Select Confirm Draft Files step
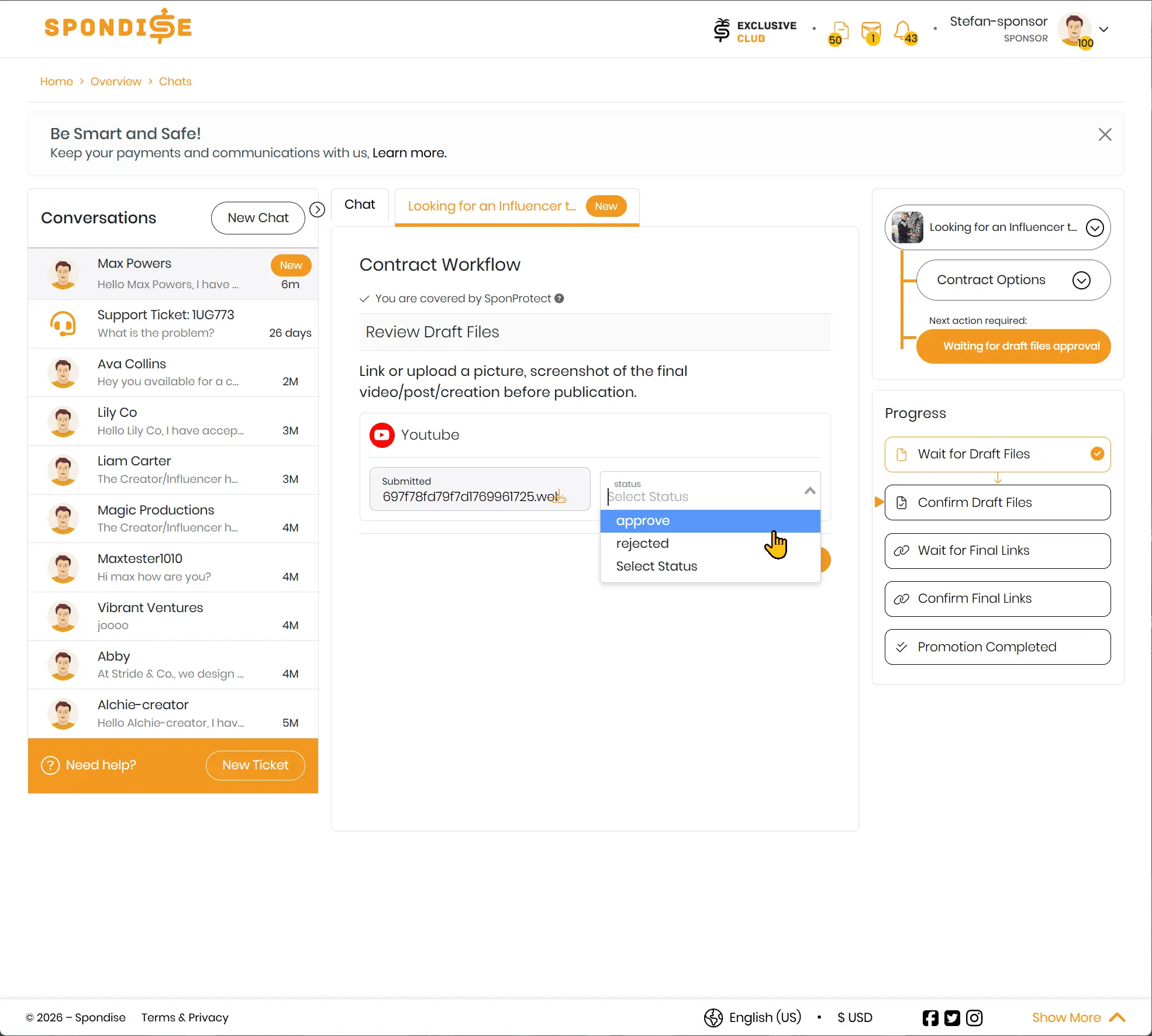 point(998,503)
